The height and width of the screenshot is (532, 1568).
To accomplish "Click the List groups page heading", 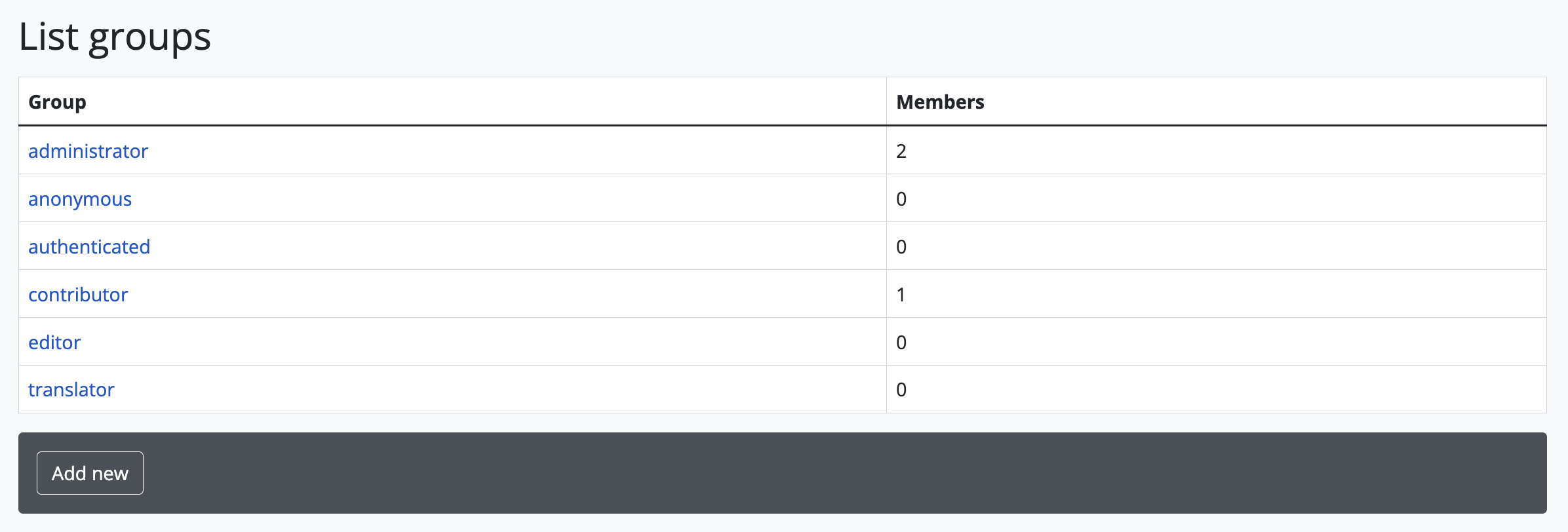I will 115,37.
